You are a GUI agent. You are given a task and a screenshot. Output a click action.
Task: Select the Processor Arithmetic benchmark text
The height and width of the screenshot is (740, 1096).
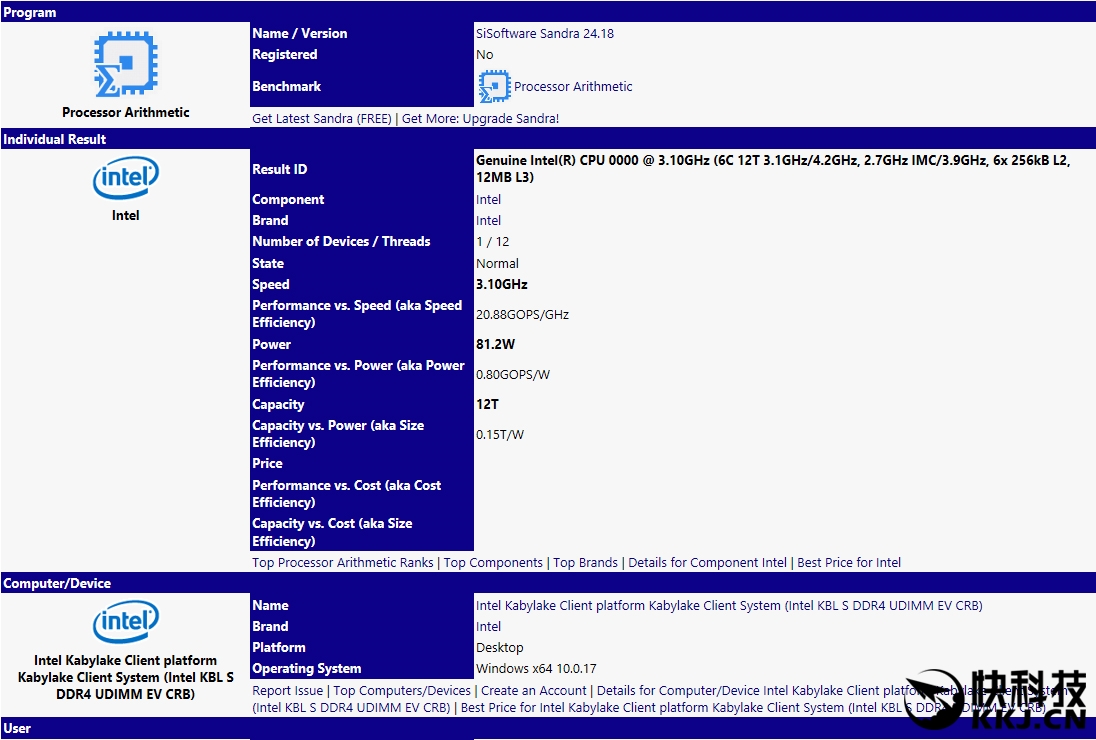pyautogui.click(x=573, y=87)
